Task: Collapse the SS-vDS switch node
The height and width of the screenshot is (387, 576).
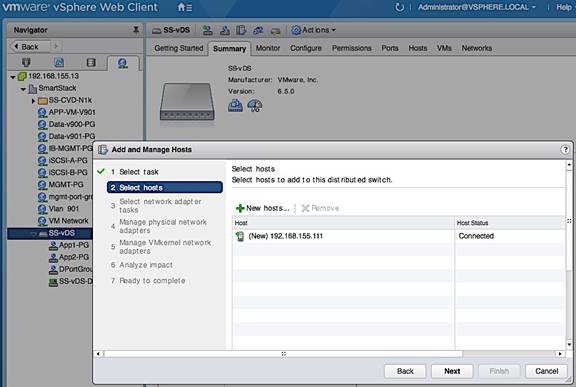Action: (x=33, y=234)
